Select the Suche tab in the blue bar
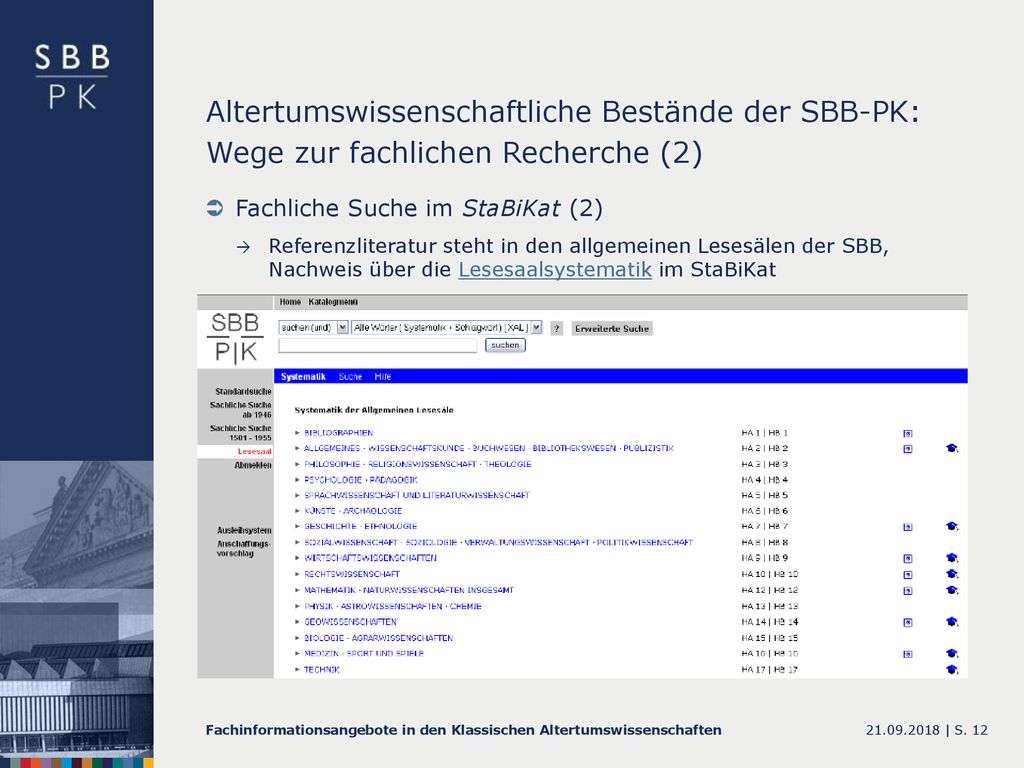The width and height of the screenshot is (1024, 768). [x=350, y=377]
